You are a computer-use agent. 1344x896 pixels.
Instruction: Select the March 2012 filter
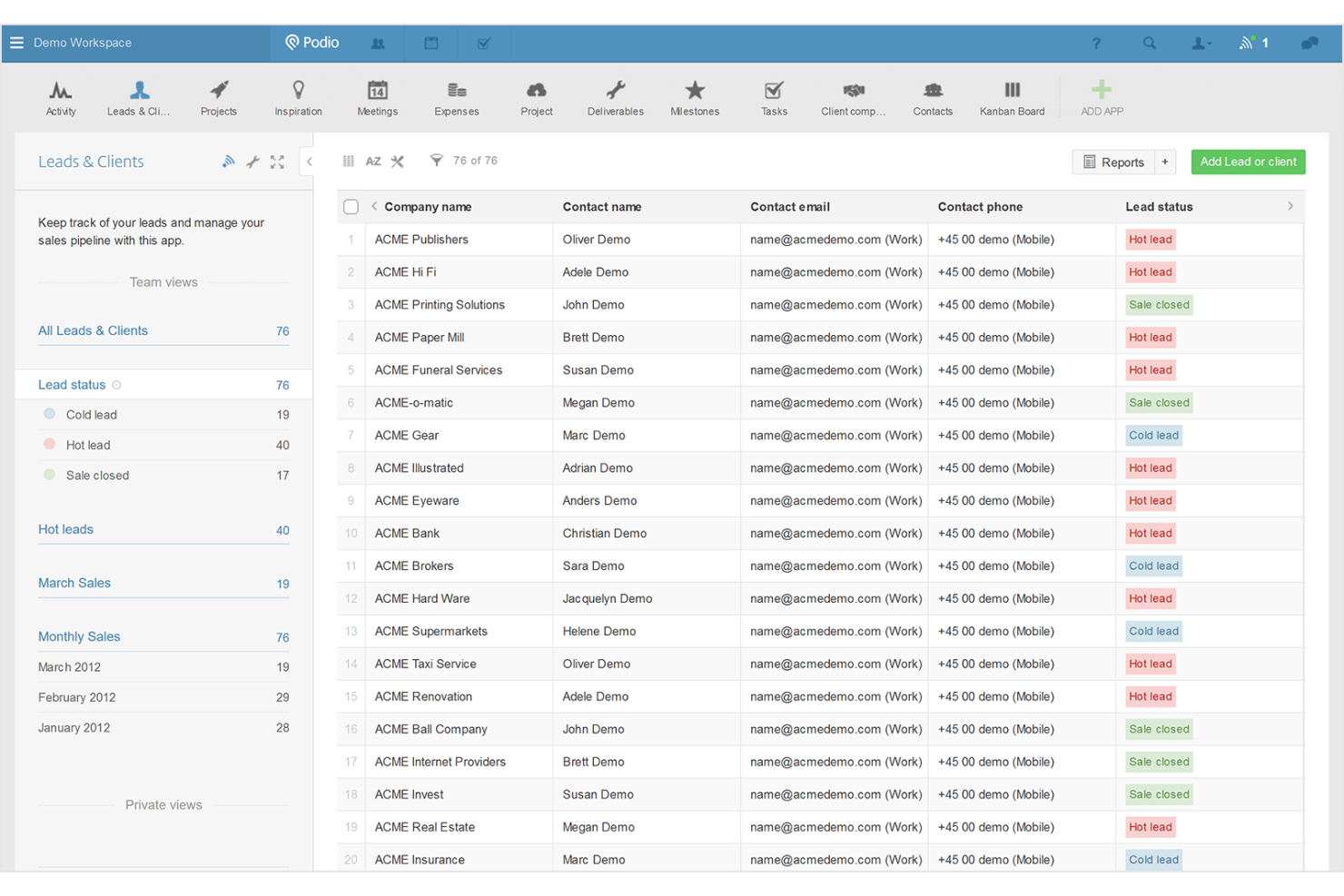[x=164, y=667]
